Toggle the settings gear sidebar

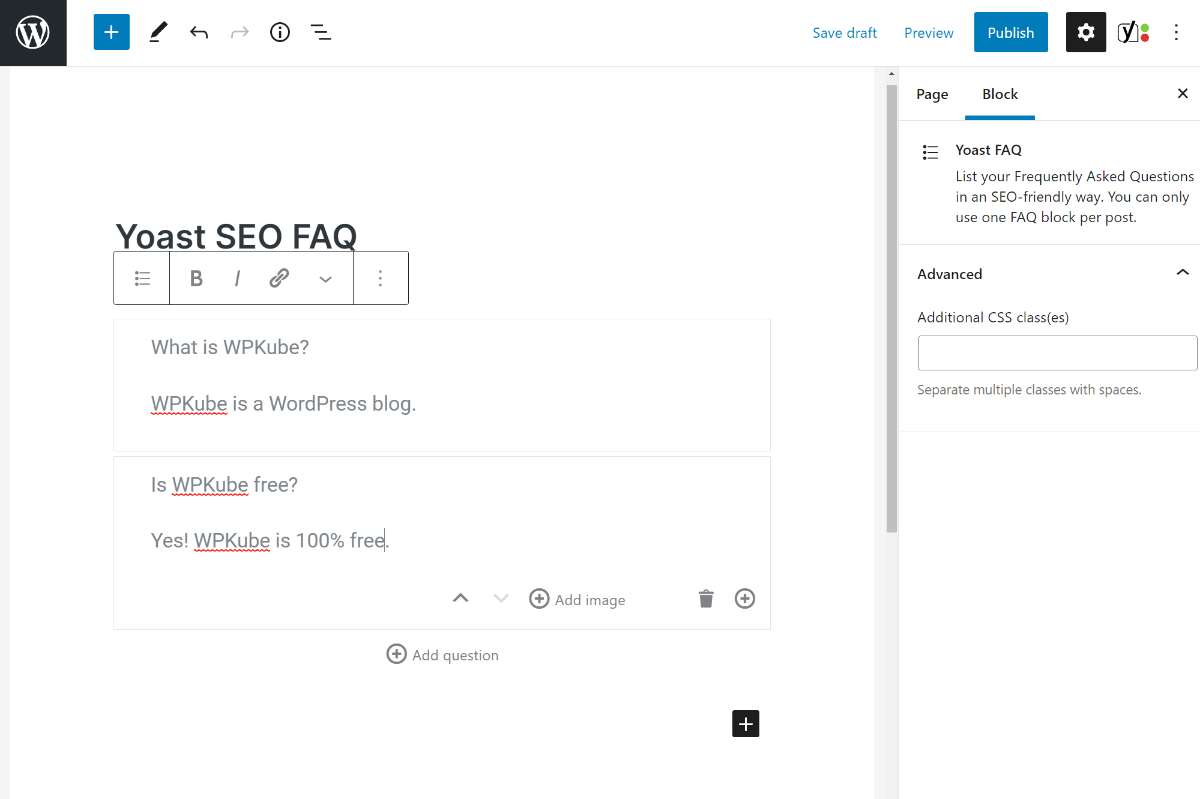tap(1086, 33)
